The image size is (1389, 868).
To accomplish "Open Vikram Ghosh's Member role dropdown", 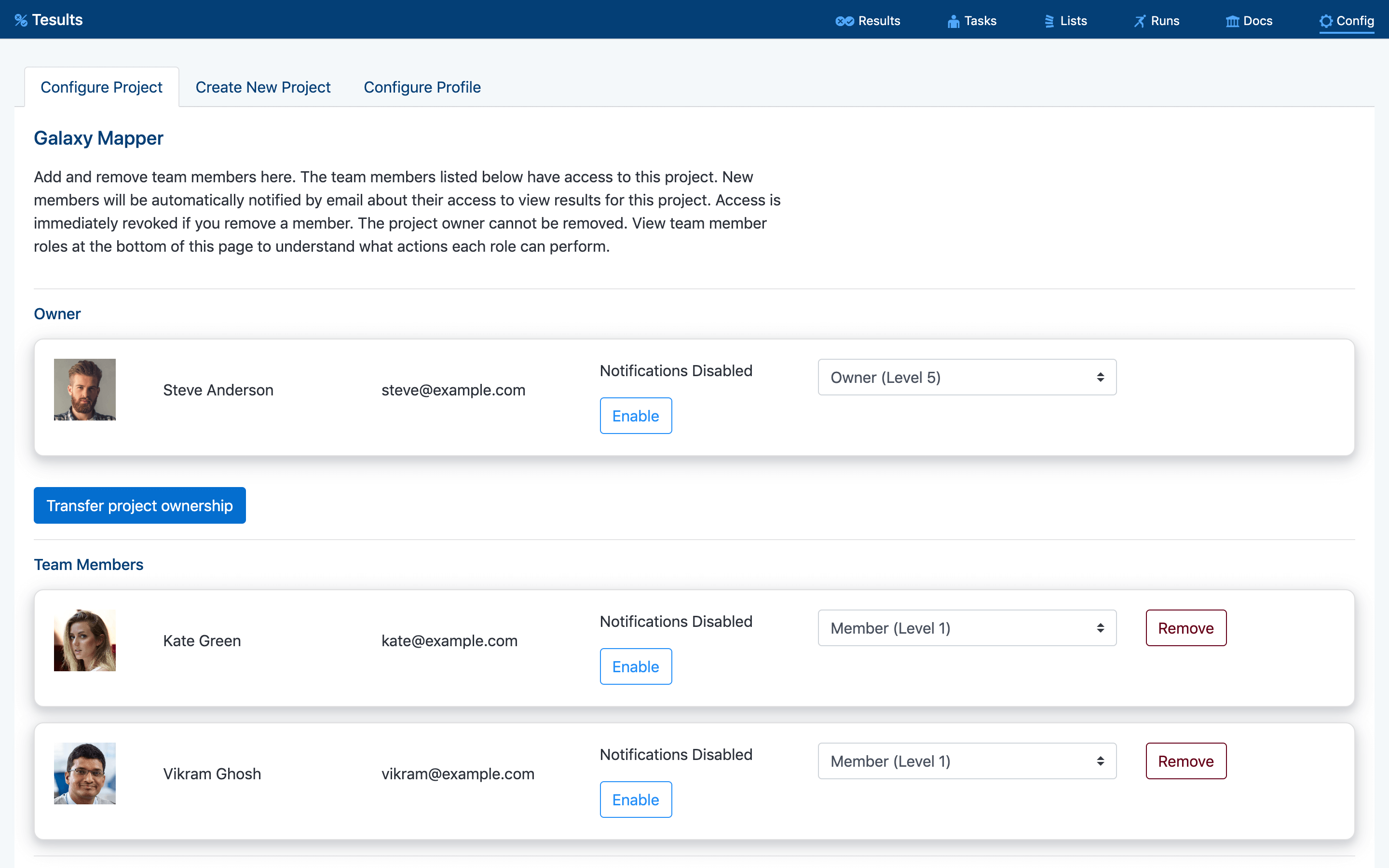I will click(967, 761).
